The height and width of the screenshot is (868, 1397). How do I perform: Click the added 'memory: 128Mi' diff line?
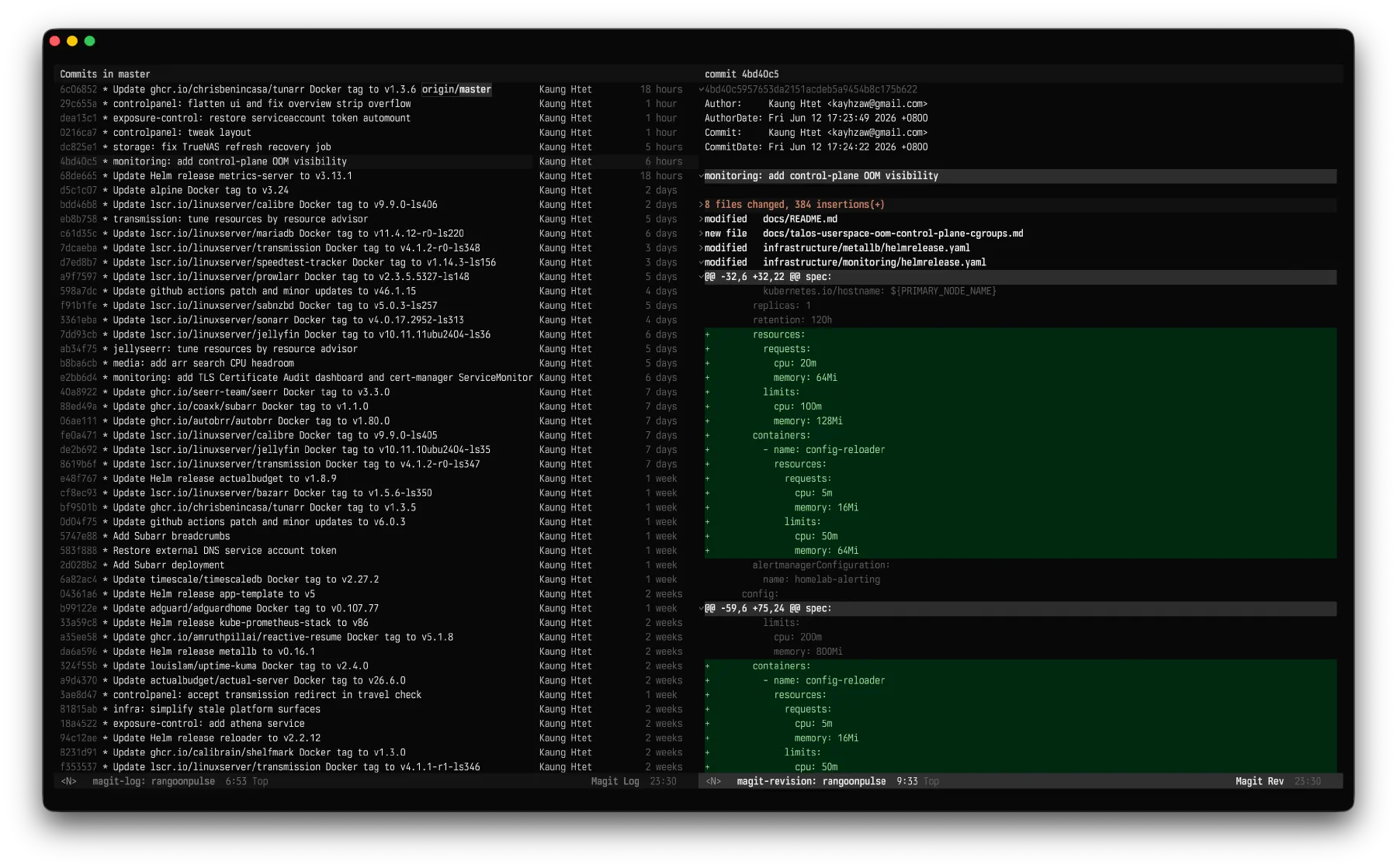pyautogui.click(x=807, y=421)
